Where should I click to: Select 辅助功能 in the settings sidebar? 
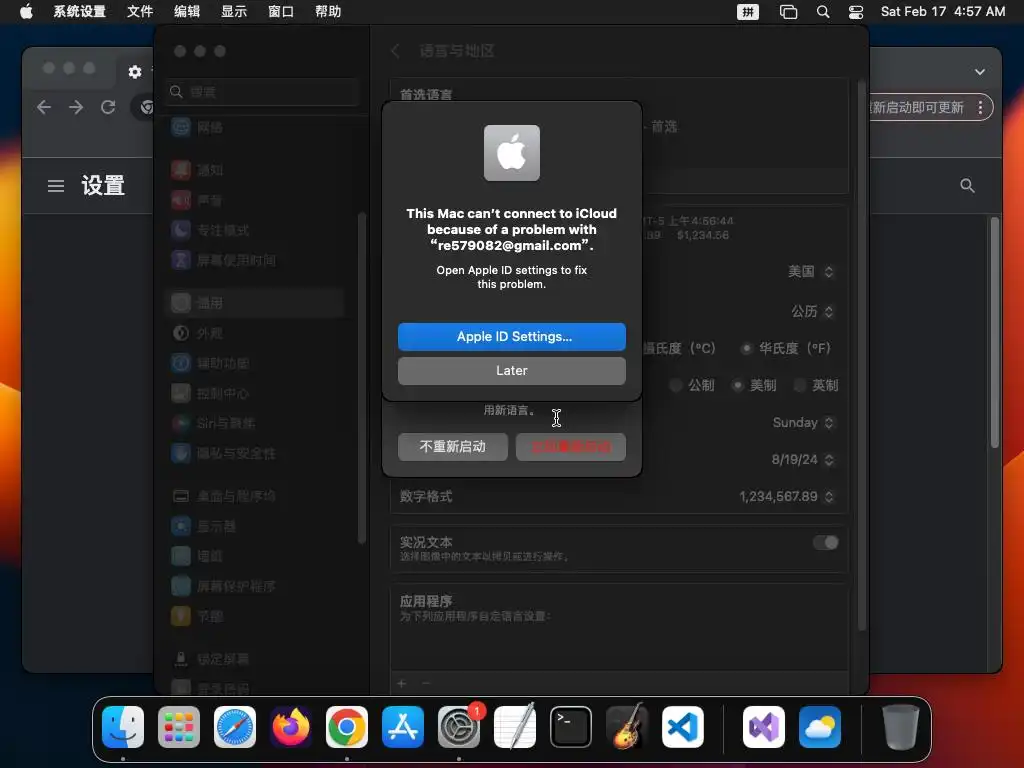(x=255, y=363)
